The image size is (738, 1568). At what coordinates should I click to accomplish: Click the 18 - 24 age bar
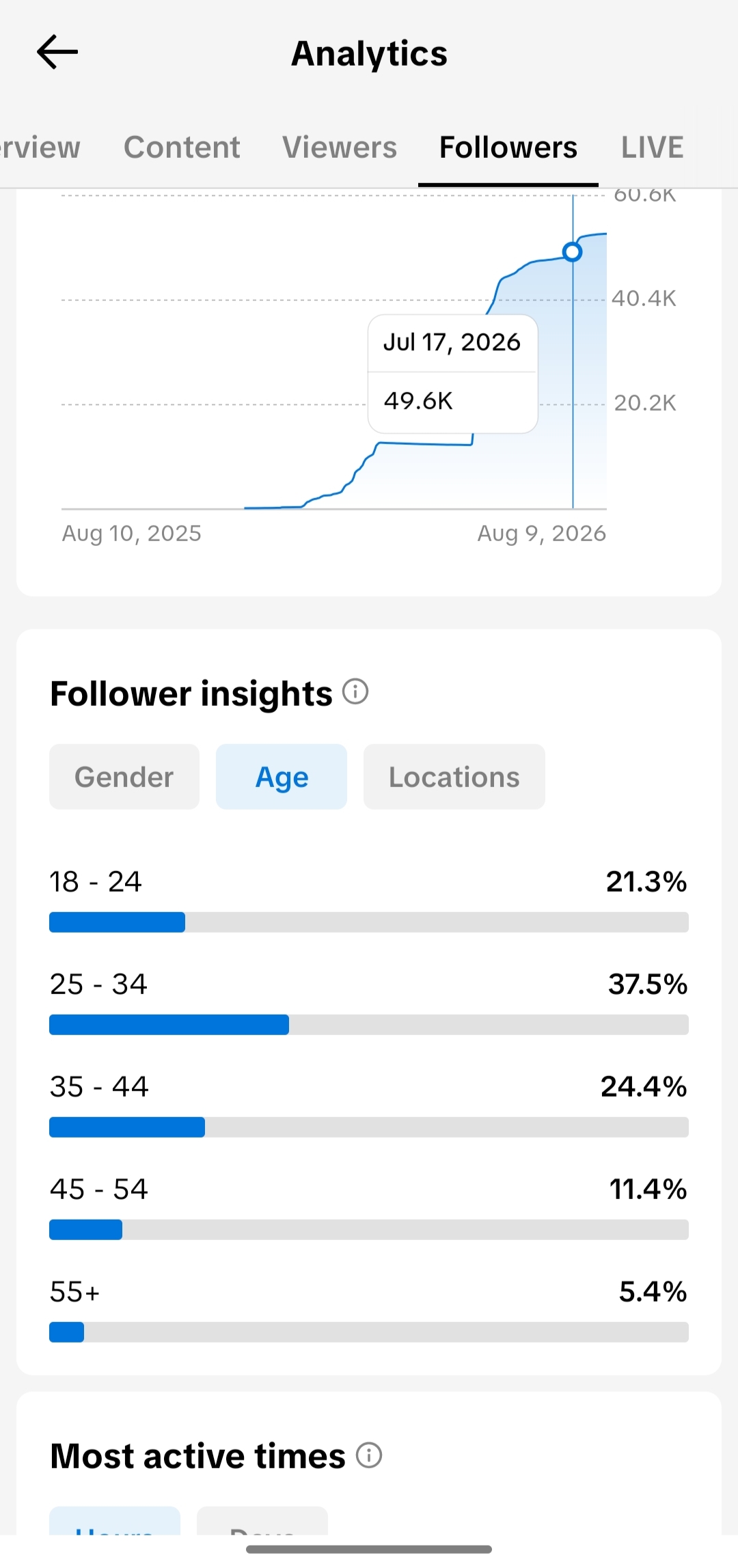pos(369,922)
